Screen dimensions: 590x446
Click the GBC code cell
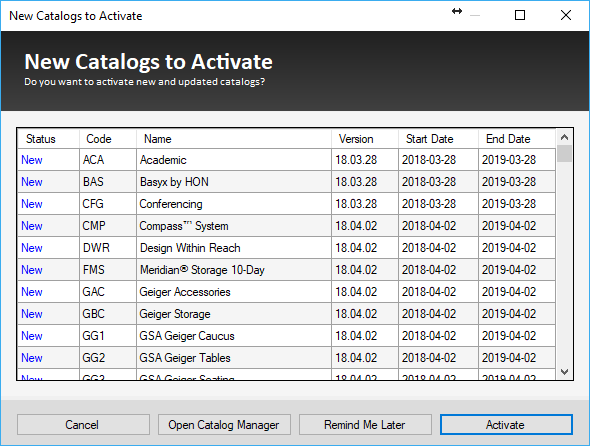108,314
